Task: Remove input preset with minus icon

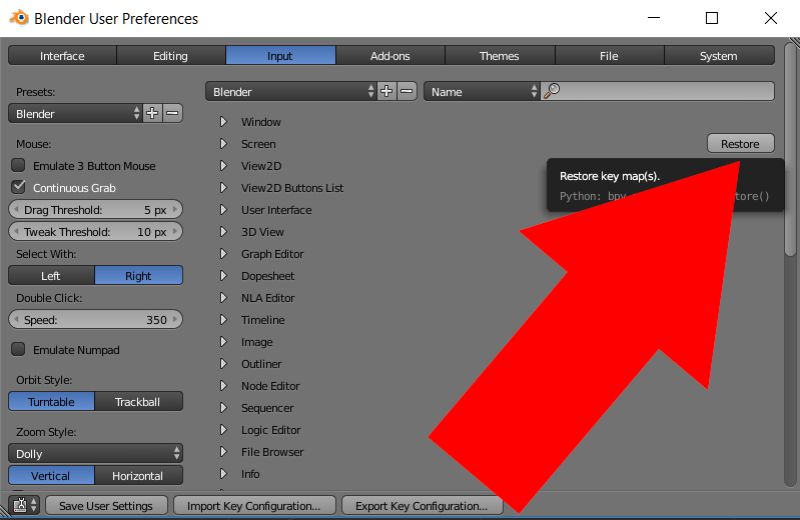Action: point(172,113)
